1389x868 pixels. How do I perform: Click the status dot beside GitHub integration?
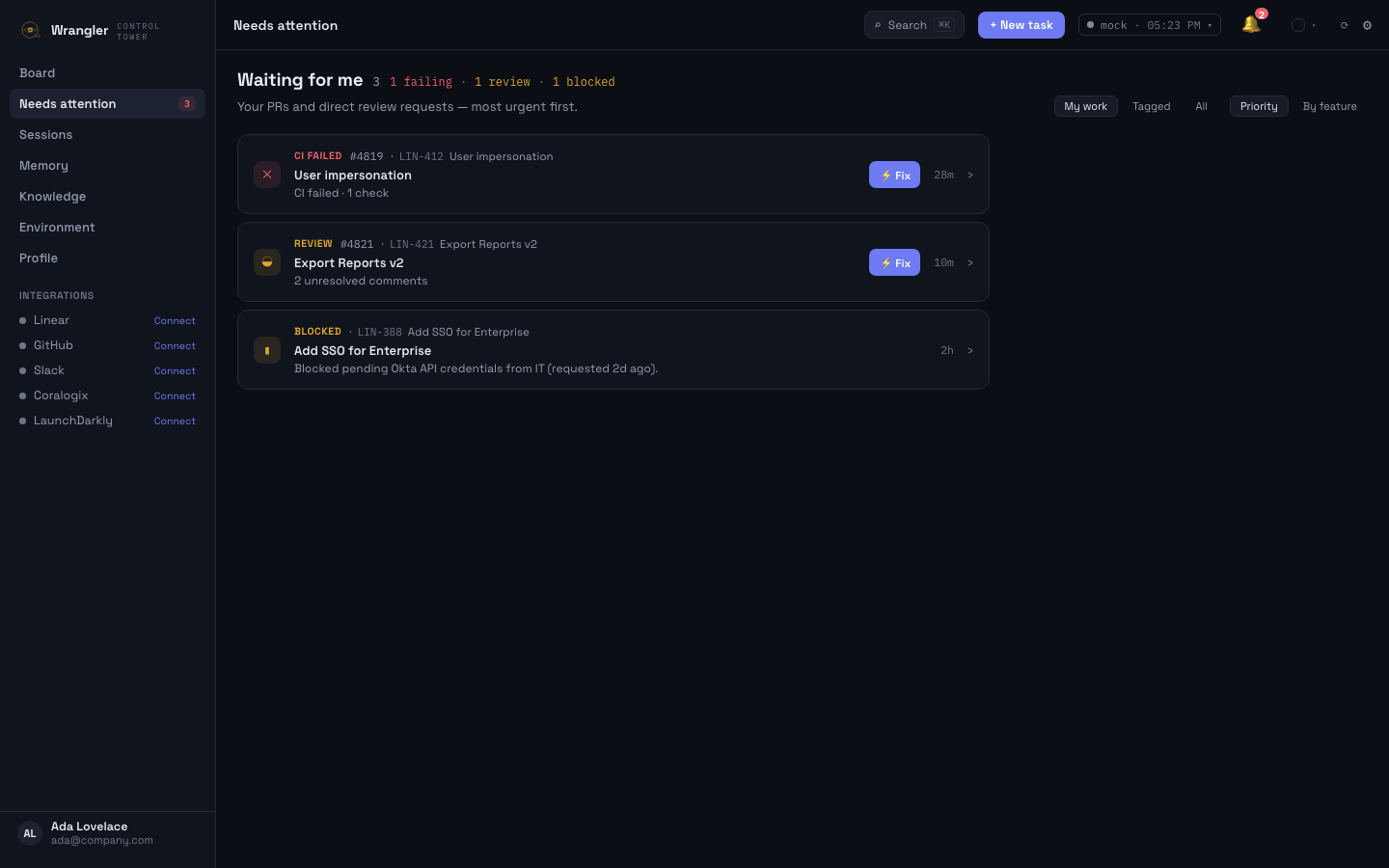22,345
